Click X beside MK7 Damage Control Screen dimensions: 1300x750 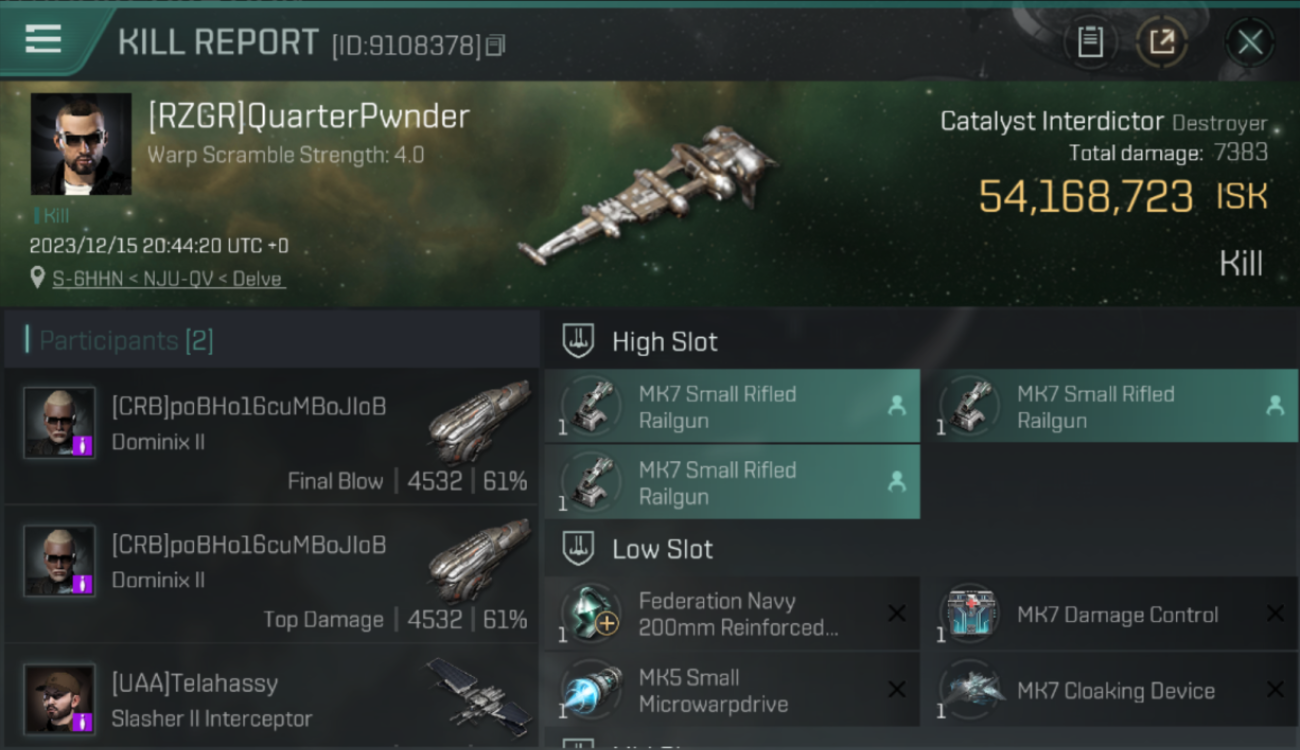coord(1275,613)
